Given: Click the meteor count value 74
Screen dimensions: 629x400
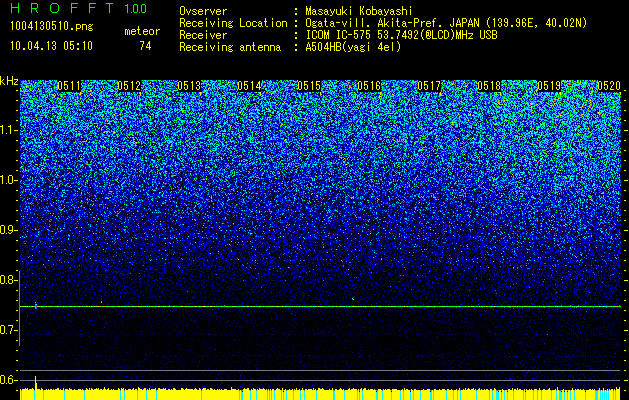Looking at the screenshot, I should point(145,46).
